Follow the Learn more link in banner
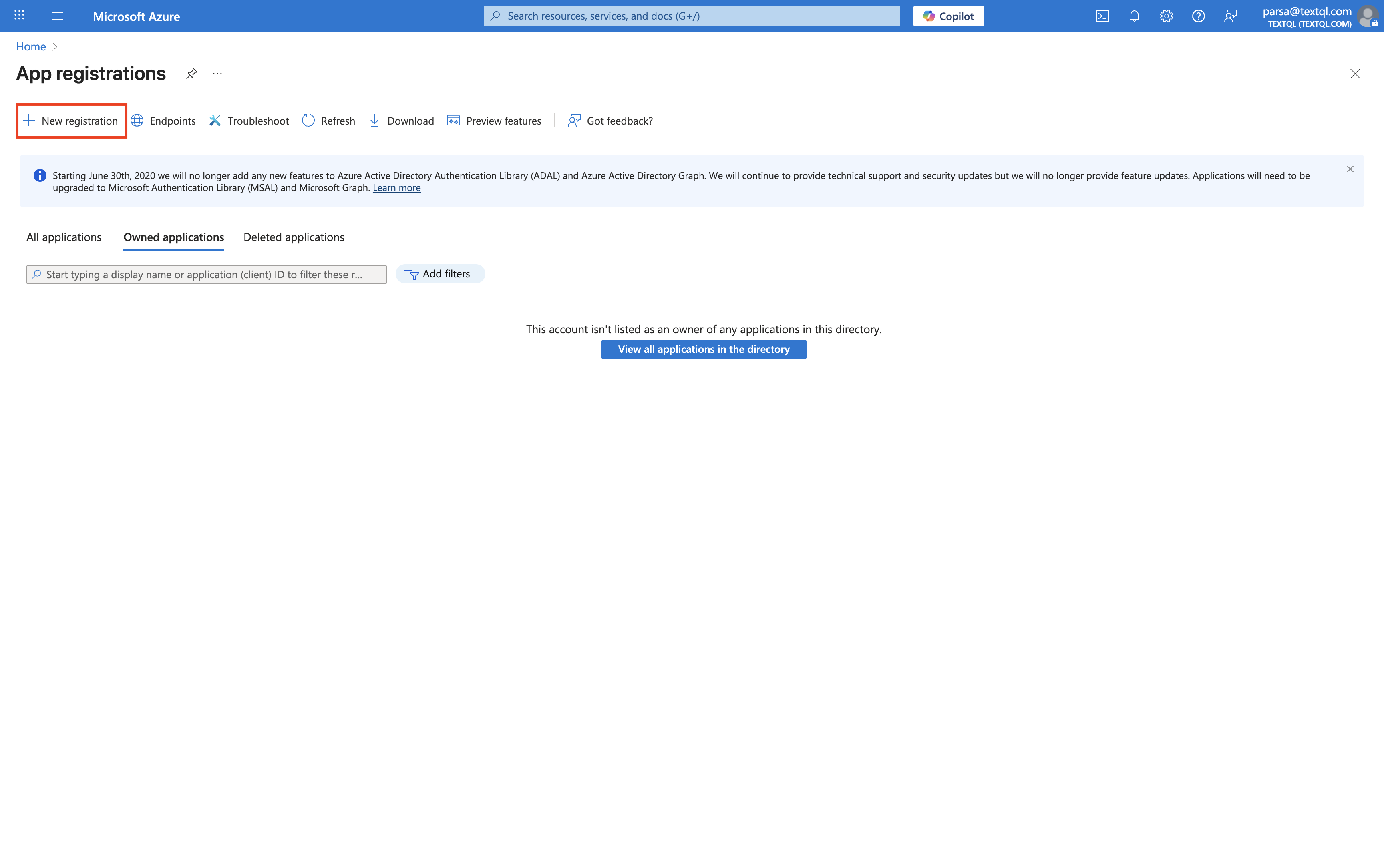The image size is (1384, 868). pos(396,188)
